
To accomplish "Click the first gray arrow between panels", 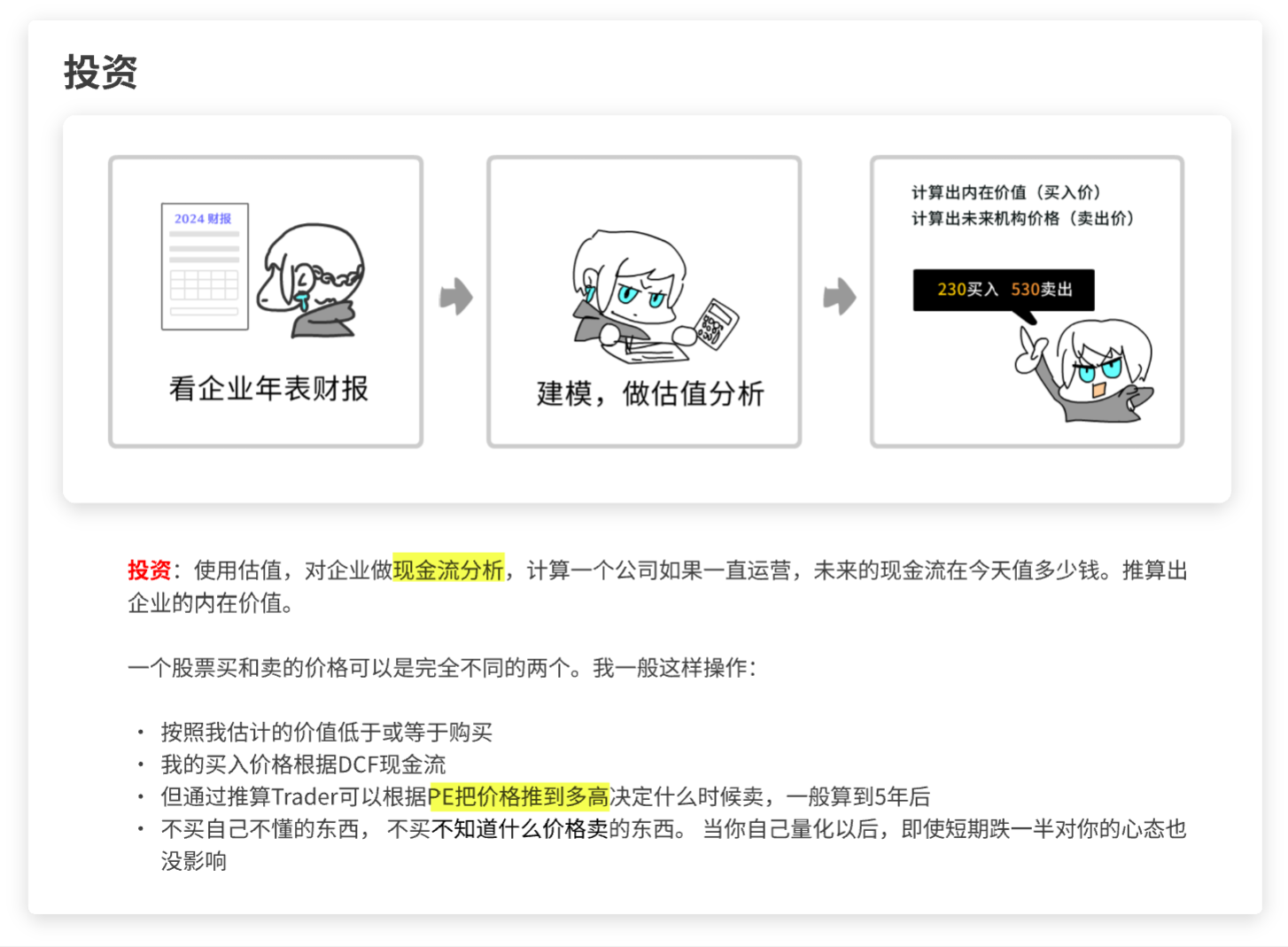I will coord(456,297).
